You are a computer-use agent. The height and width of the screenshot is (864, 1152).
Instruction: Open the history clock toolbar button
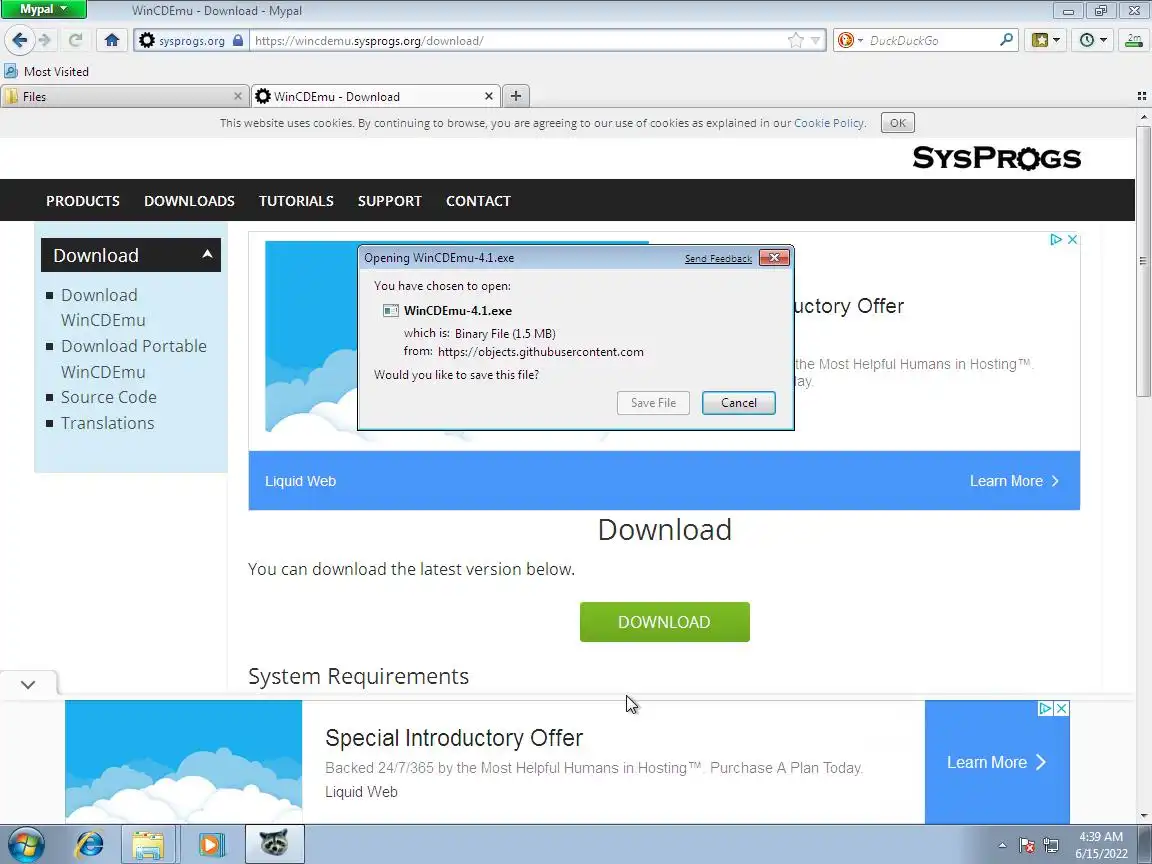pyautogui.click(x=1092, y=40)
